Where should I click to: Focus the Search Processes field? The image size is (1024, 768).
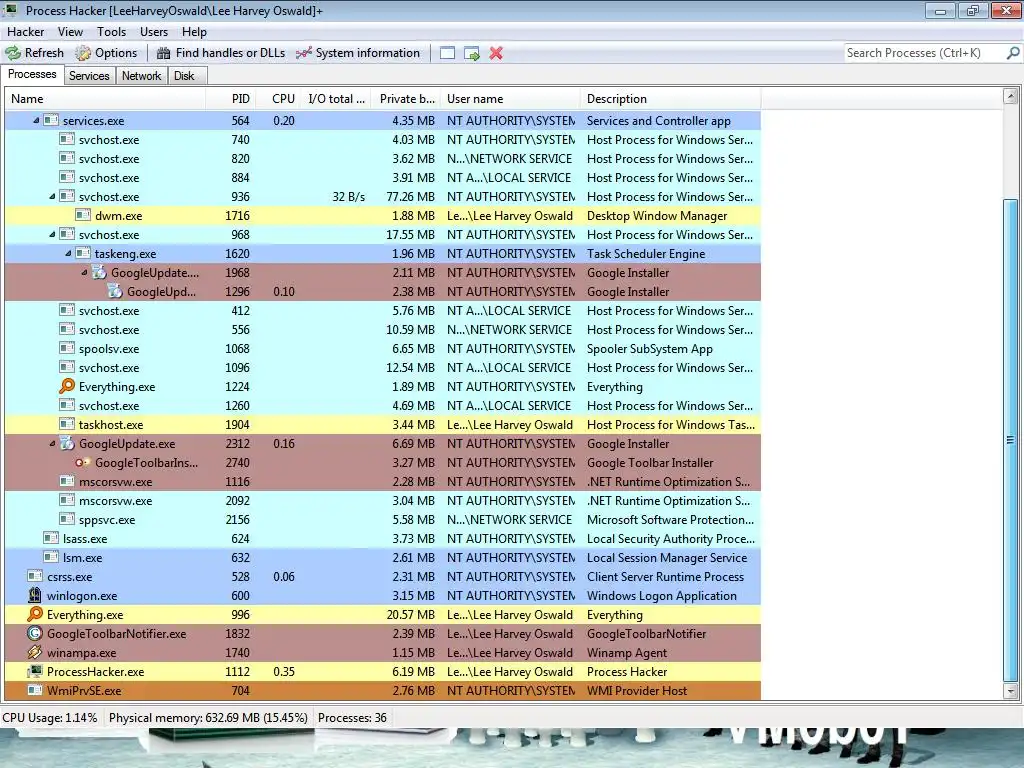coord(923,53)
